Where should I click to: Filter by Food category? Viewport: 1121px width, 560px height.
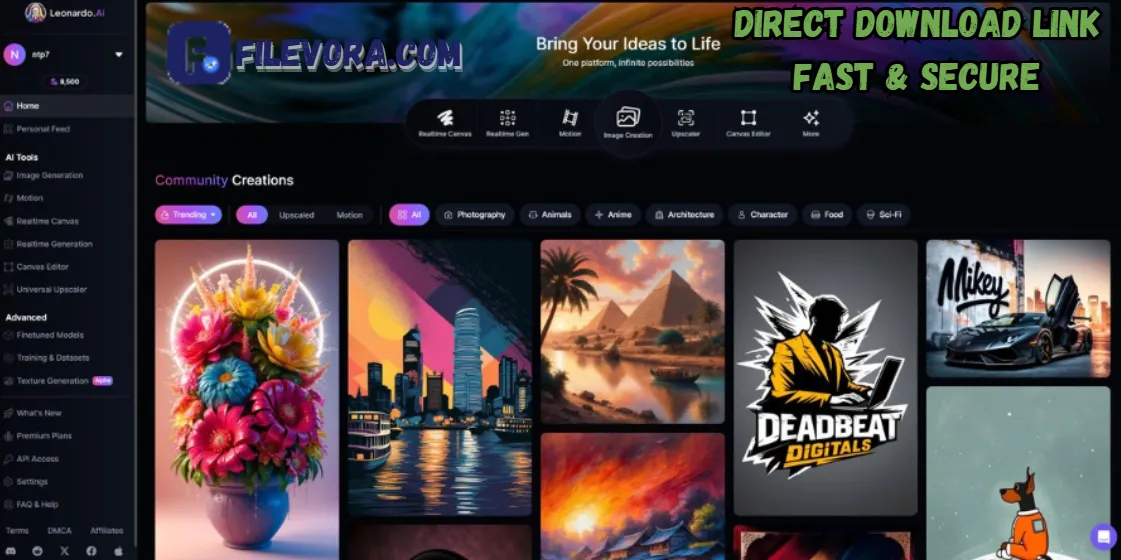(x=826, y=215)
